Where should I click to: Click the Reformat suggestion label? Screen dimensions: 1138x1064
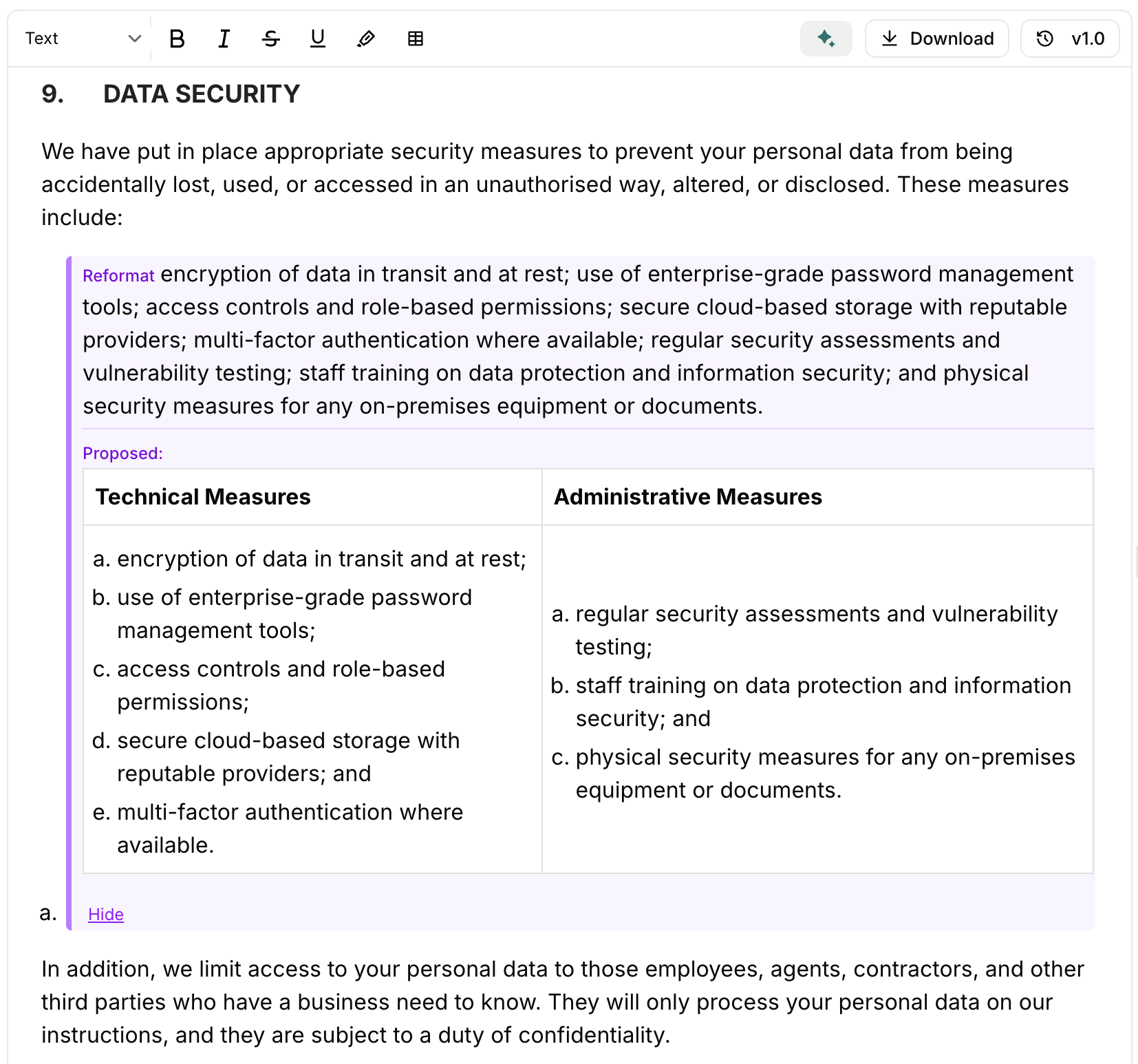[118, 276]
